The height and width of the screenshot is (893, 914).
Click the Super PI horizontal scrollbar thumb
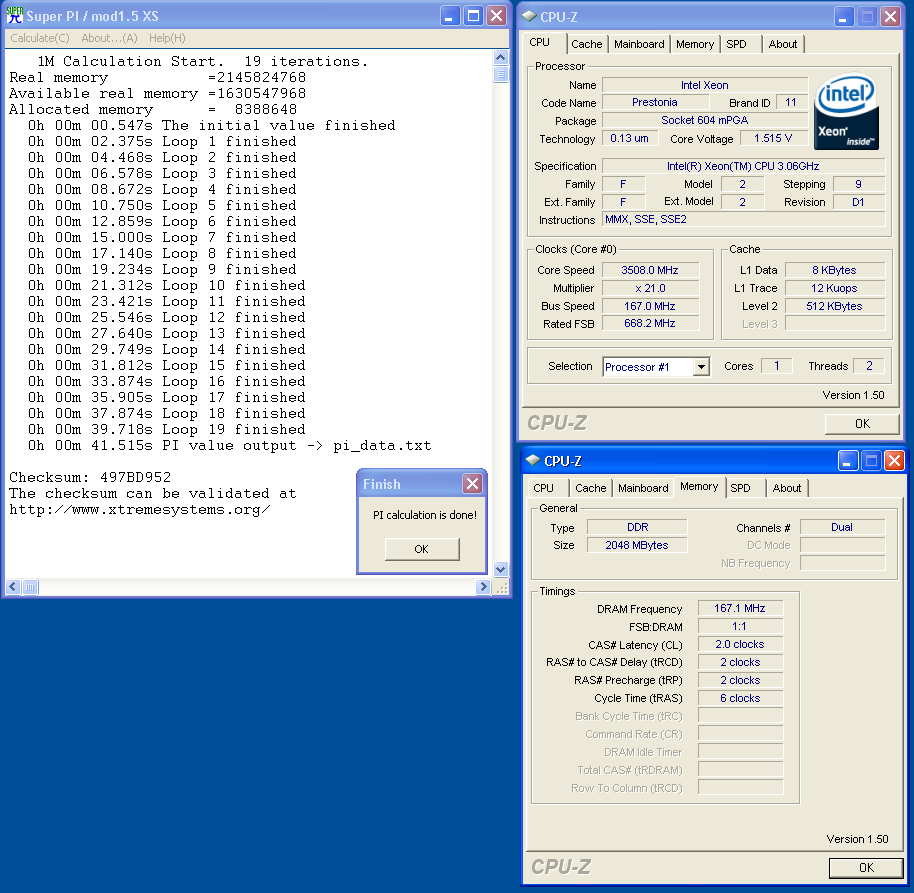[x=30, y=587]
